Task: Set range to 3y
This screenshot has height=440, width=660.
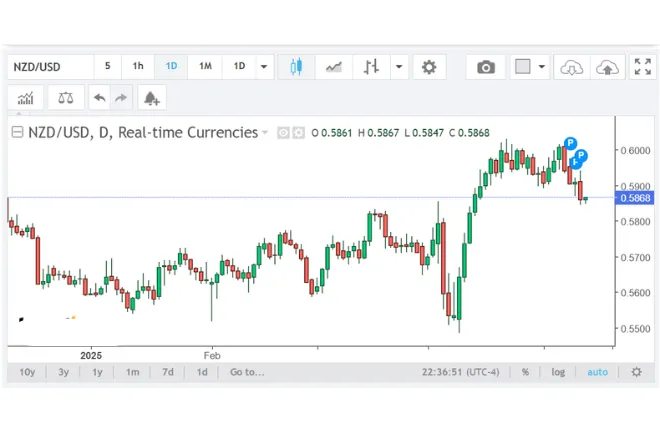Action: (64, 372)
